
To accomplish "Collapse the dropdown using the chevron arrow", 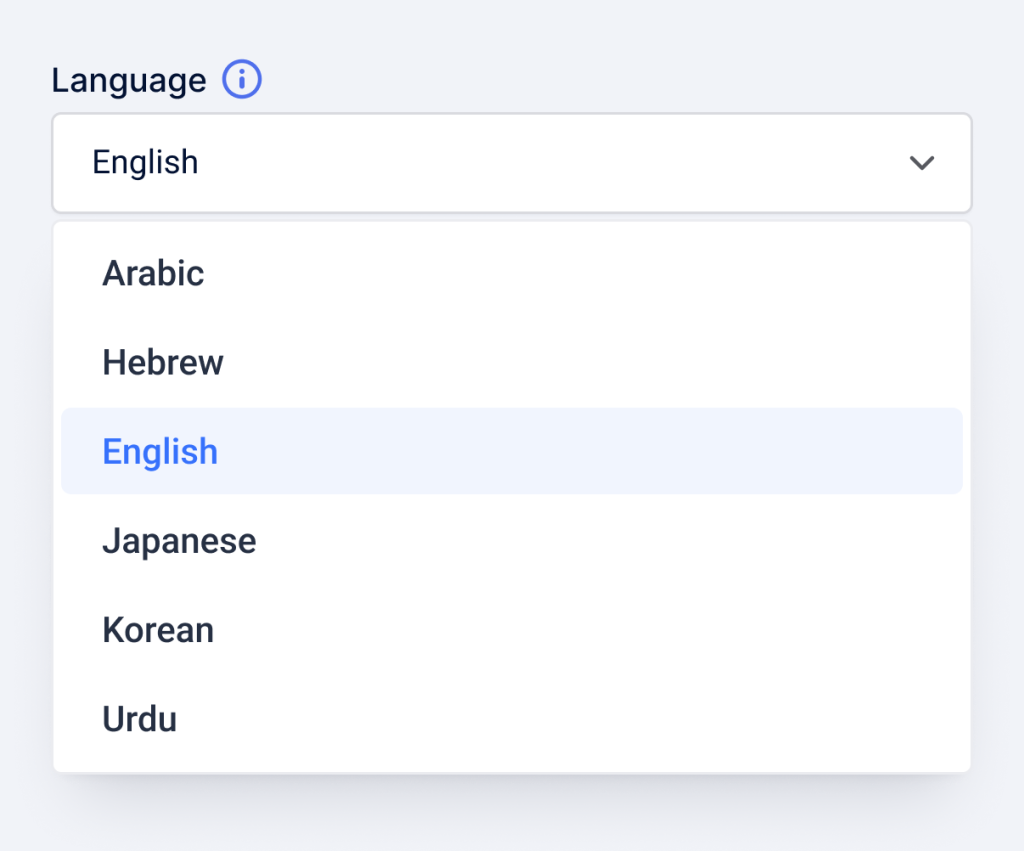I will point(921,163).
